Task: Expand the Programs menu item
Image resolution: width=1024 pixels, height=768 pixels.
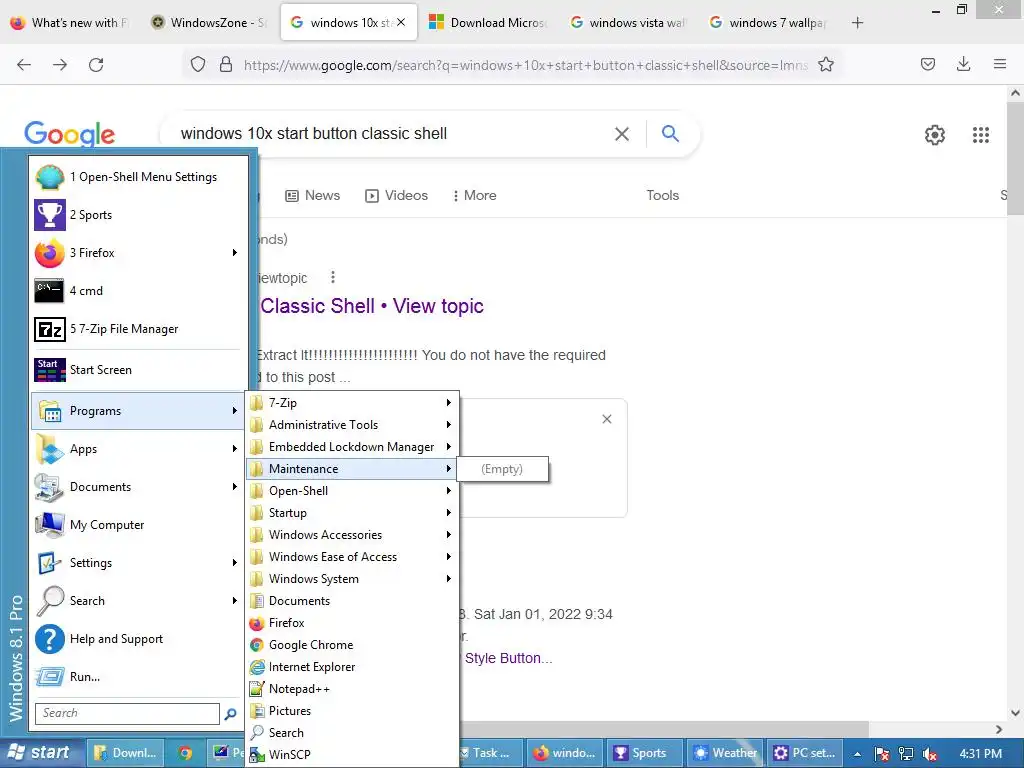Action: point(137,411)
